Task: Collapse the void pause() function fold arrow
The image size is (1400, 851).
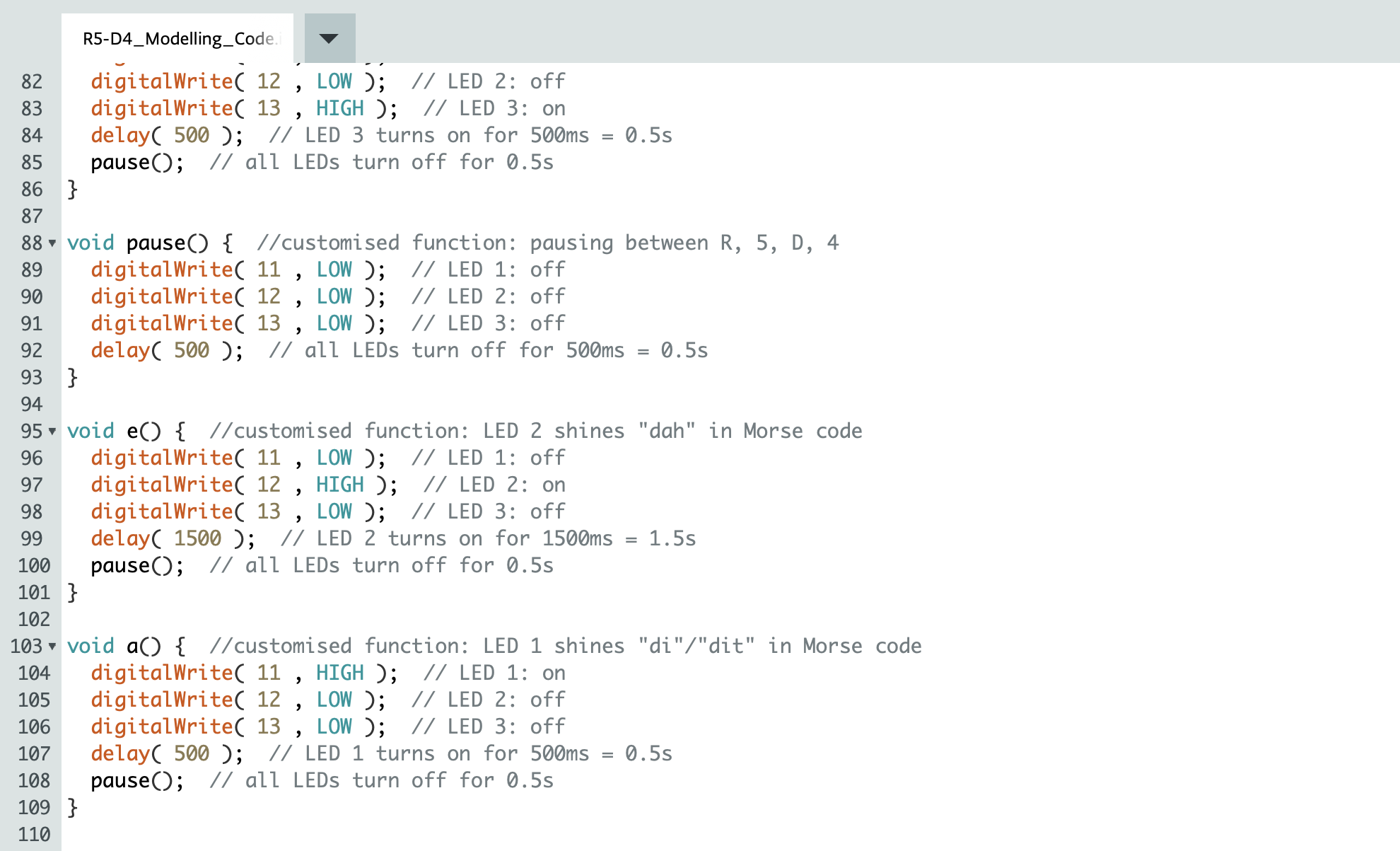Action: [x=52, y=243]
